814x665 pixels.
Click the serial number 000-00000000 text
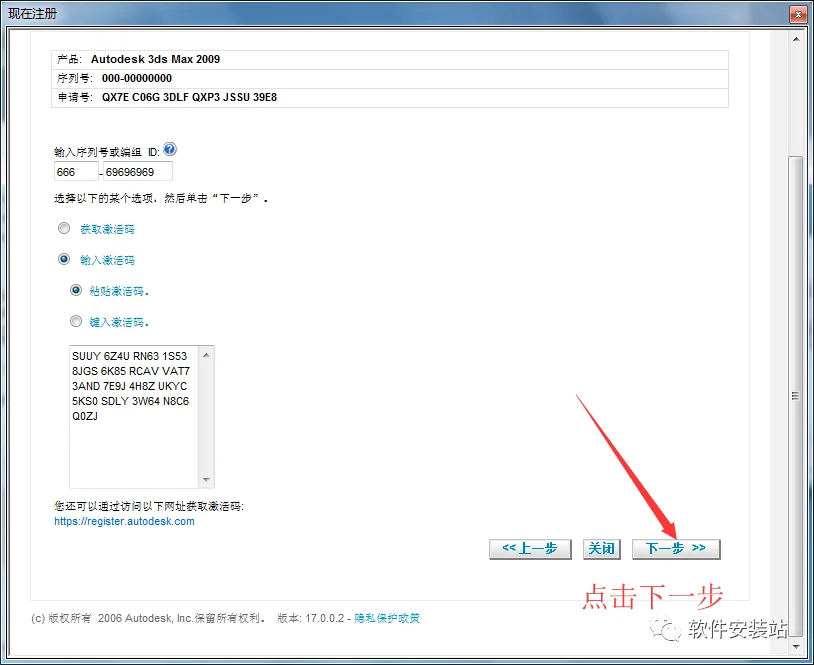[x=137, y=78]
